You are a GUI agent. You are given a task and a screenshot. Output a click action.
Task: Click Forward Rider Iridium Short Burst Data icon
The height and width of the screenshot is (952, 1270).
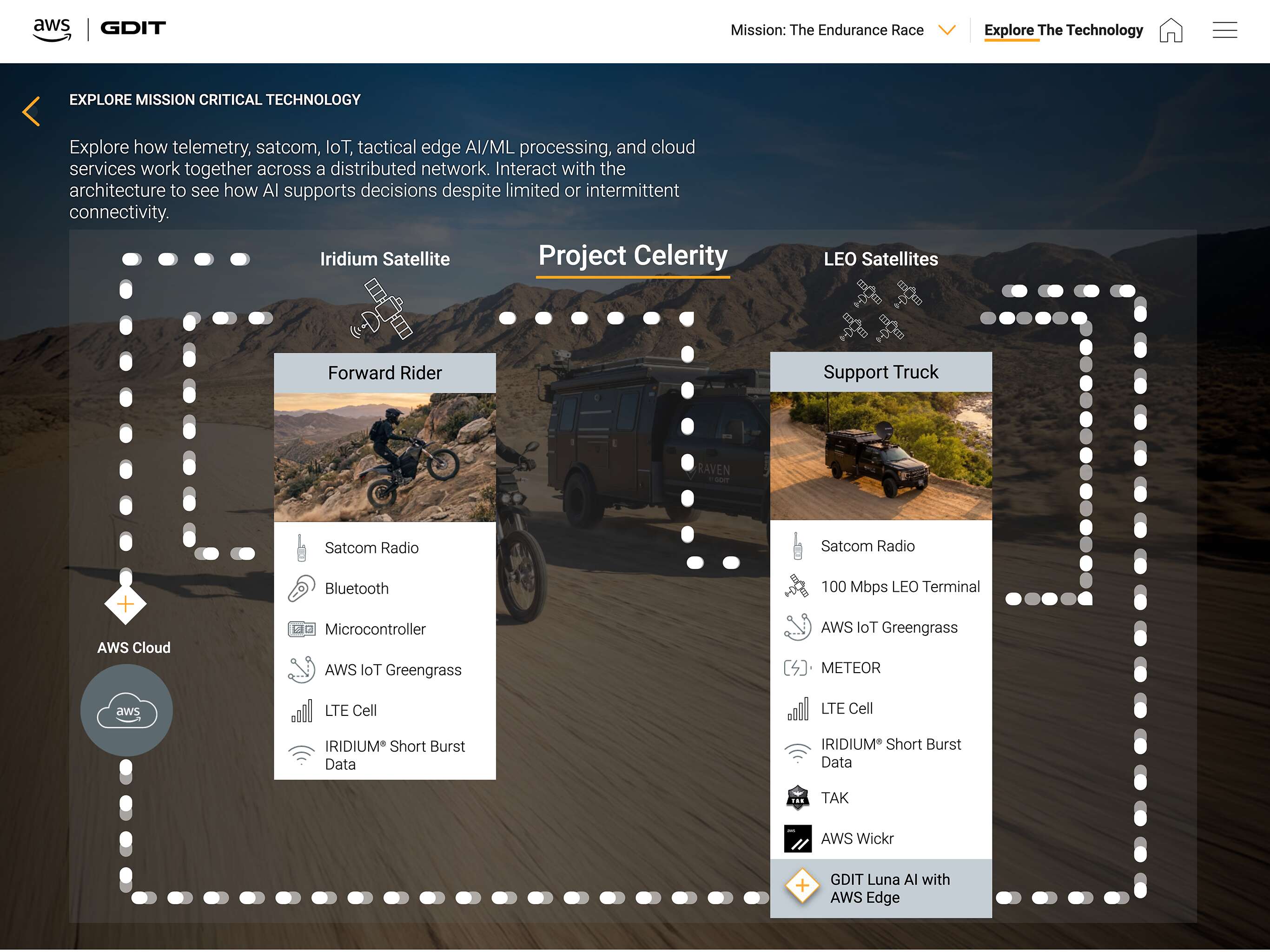point(301,755)
